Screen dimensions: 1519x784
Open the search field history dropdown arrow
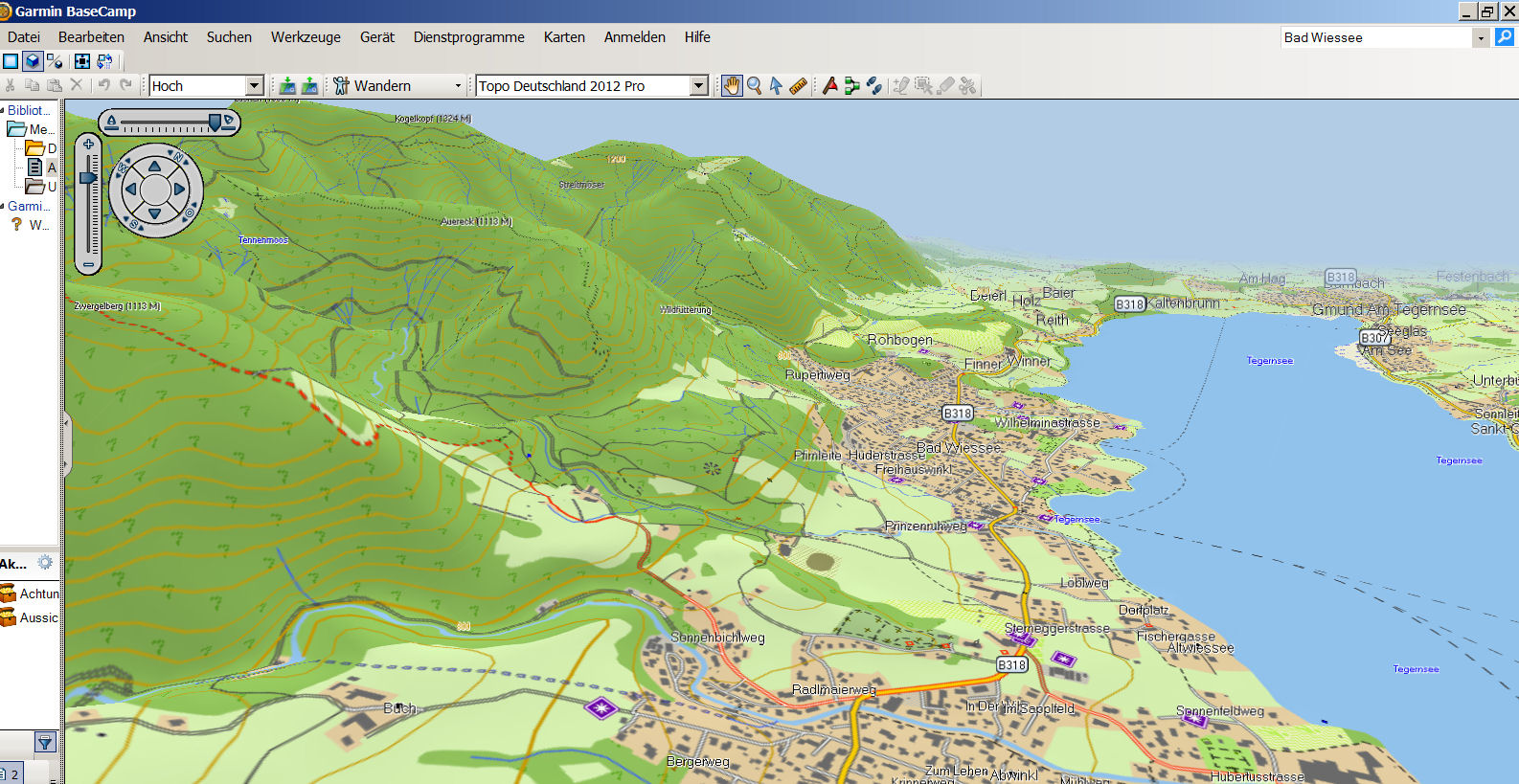click(x=1481, y=37)
